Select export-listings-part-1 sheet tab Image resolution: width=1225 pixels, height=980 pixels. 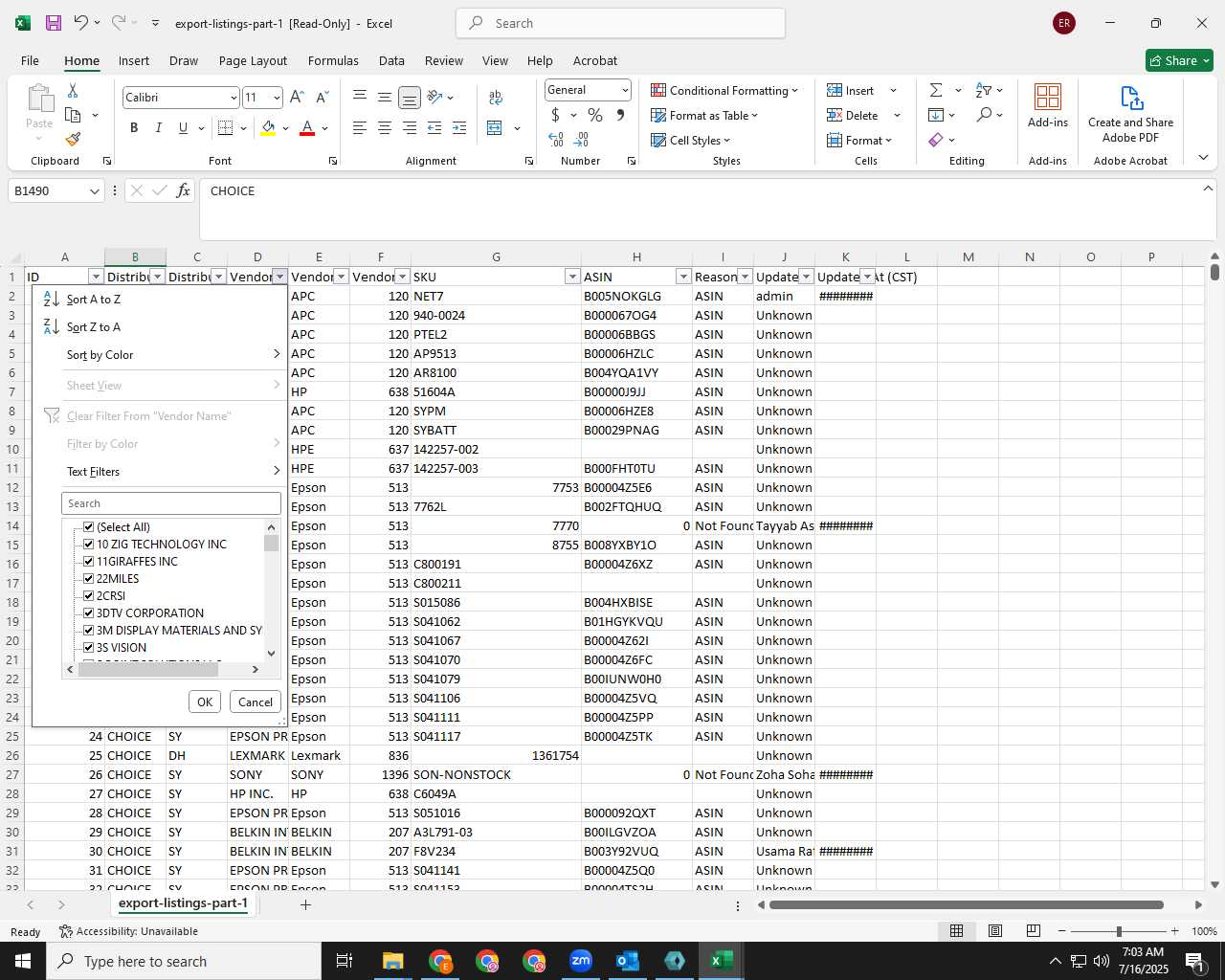point(183,903)
